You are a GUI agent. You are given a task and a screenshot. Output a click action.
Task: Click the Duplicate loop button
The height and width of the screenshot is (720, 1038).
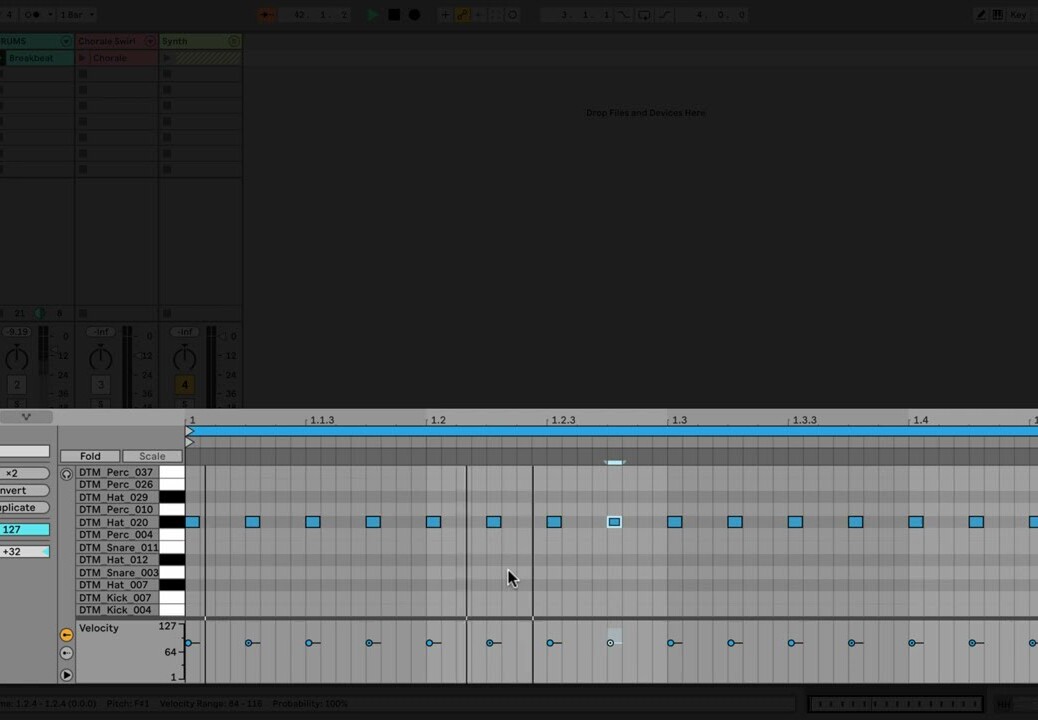pyautogui.click(x=24, y=508)
